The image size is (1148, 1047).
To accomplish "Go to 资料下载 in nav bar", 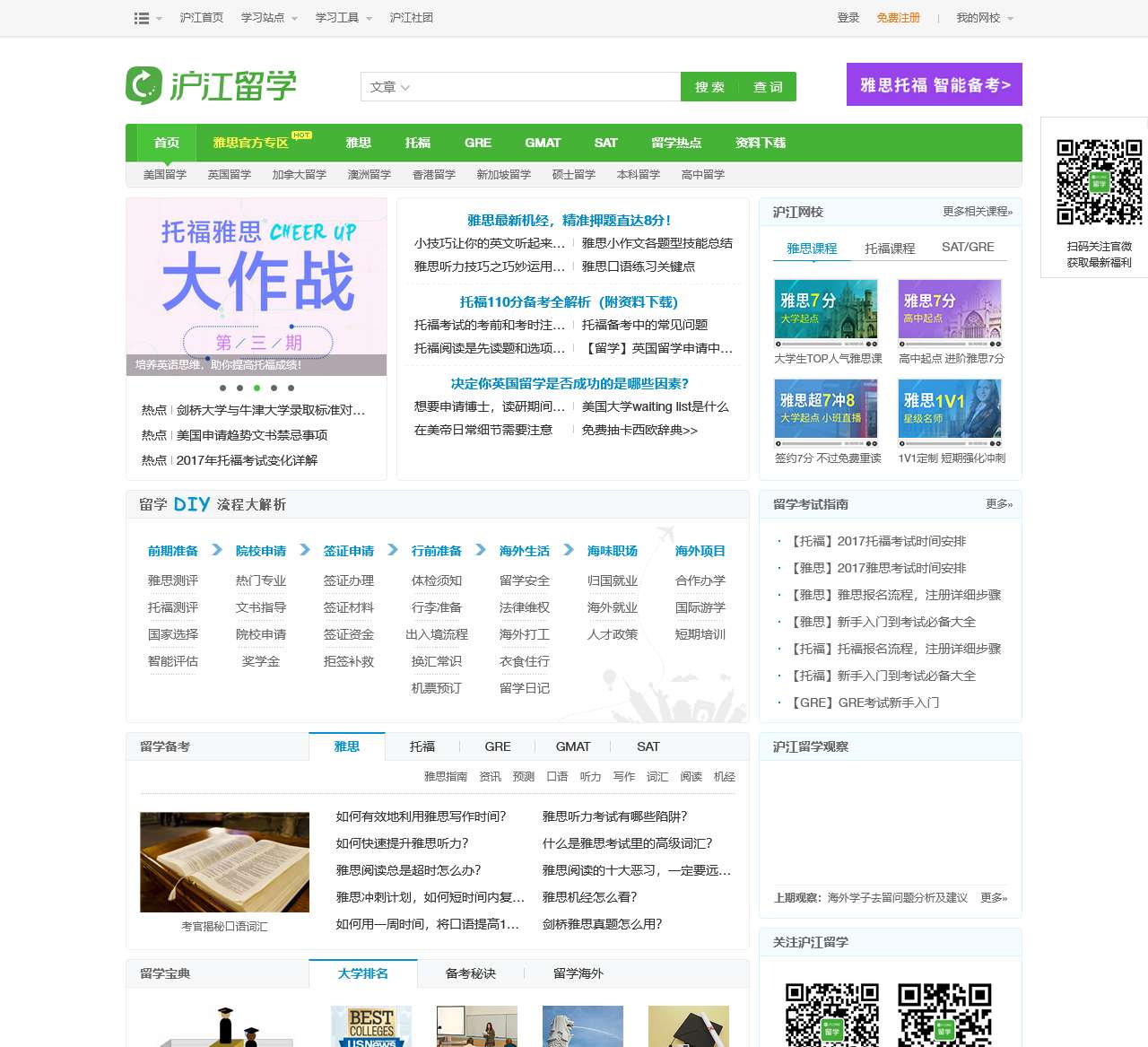I will click(760, 143).
